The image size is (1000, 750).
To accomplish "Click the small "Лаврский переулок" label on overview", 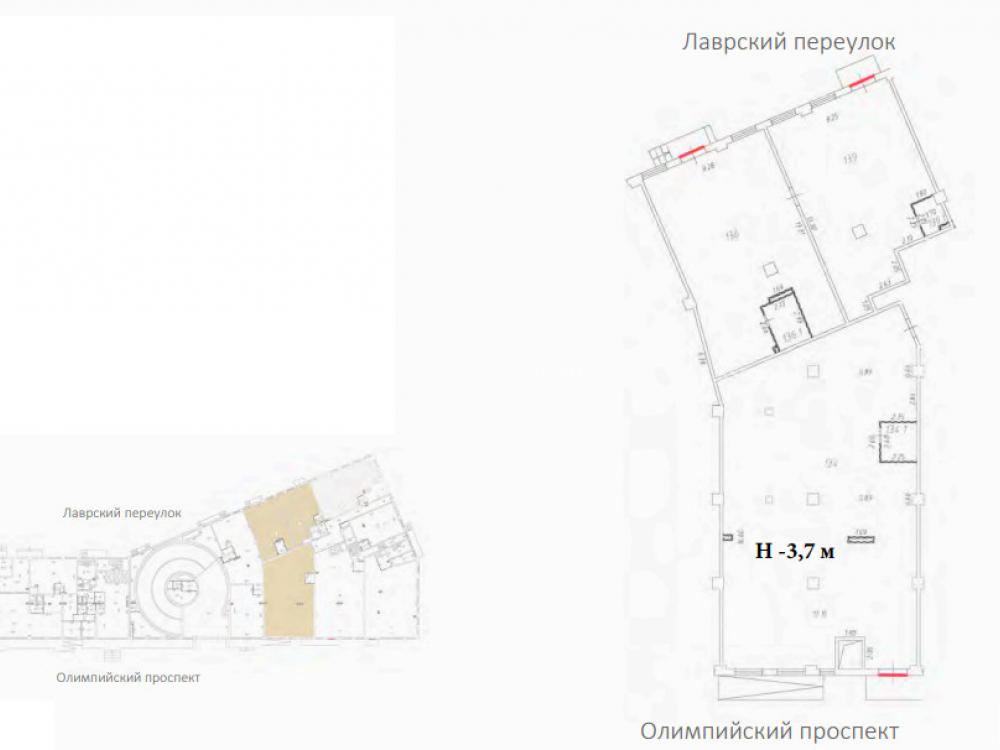I will [120, 513].
